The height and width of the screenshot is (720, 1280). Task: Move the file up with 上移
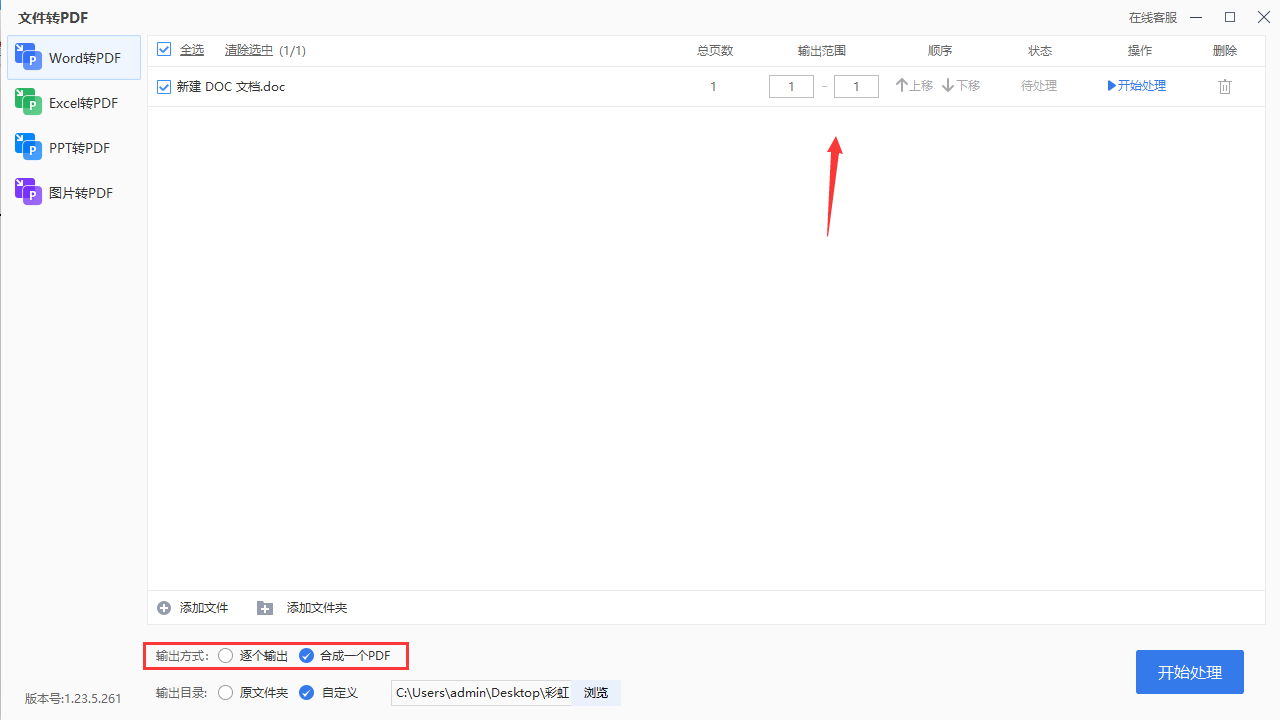(x=914, y=86)
